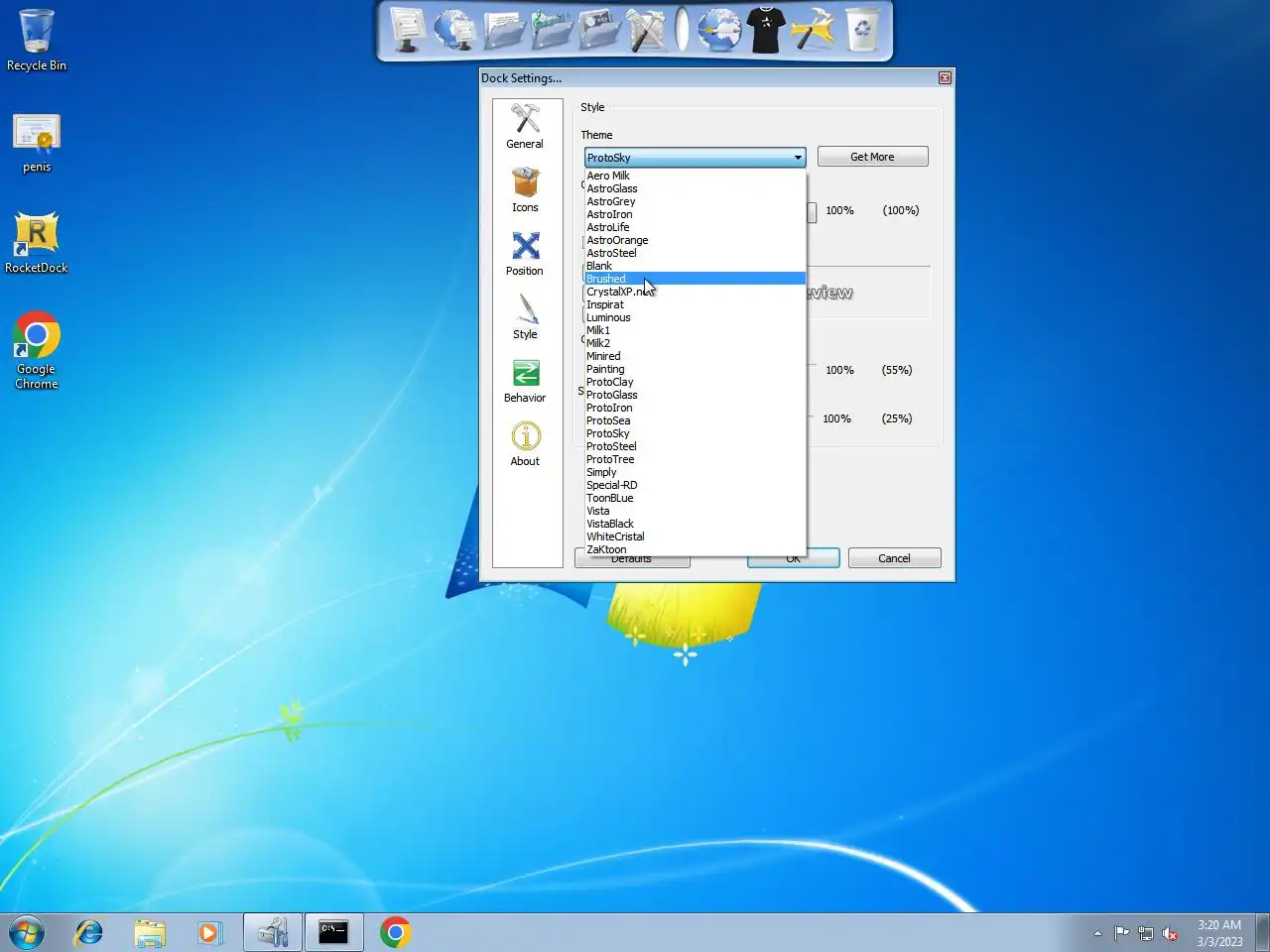Screen dimensions: 1270x952
Task: Open the Start menu orb
Action: click(x=27, y=932)
